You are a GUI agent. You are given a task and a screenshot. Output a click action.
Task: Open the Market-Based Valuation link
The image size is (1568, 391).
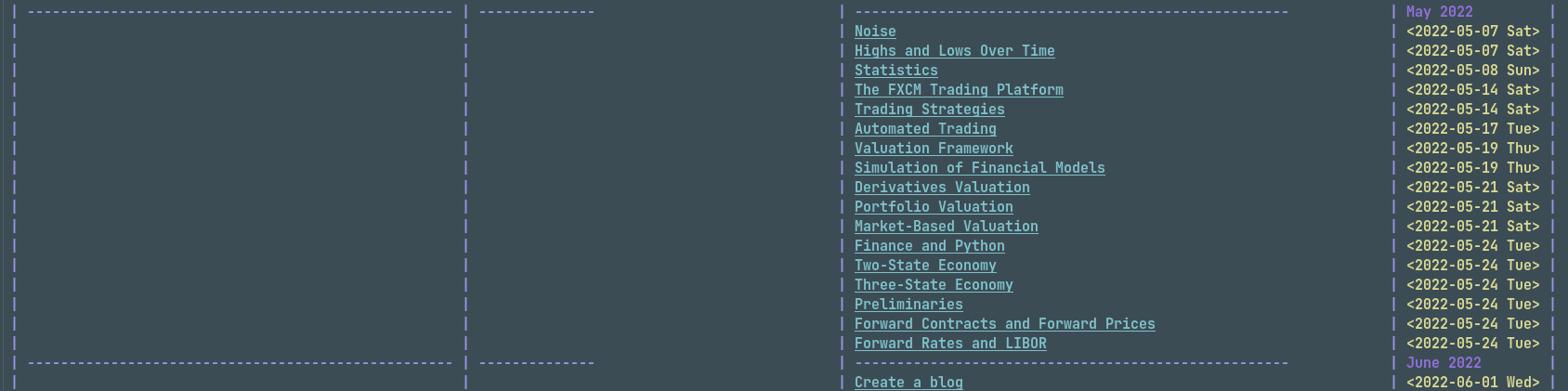pos(946,227)
